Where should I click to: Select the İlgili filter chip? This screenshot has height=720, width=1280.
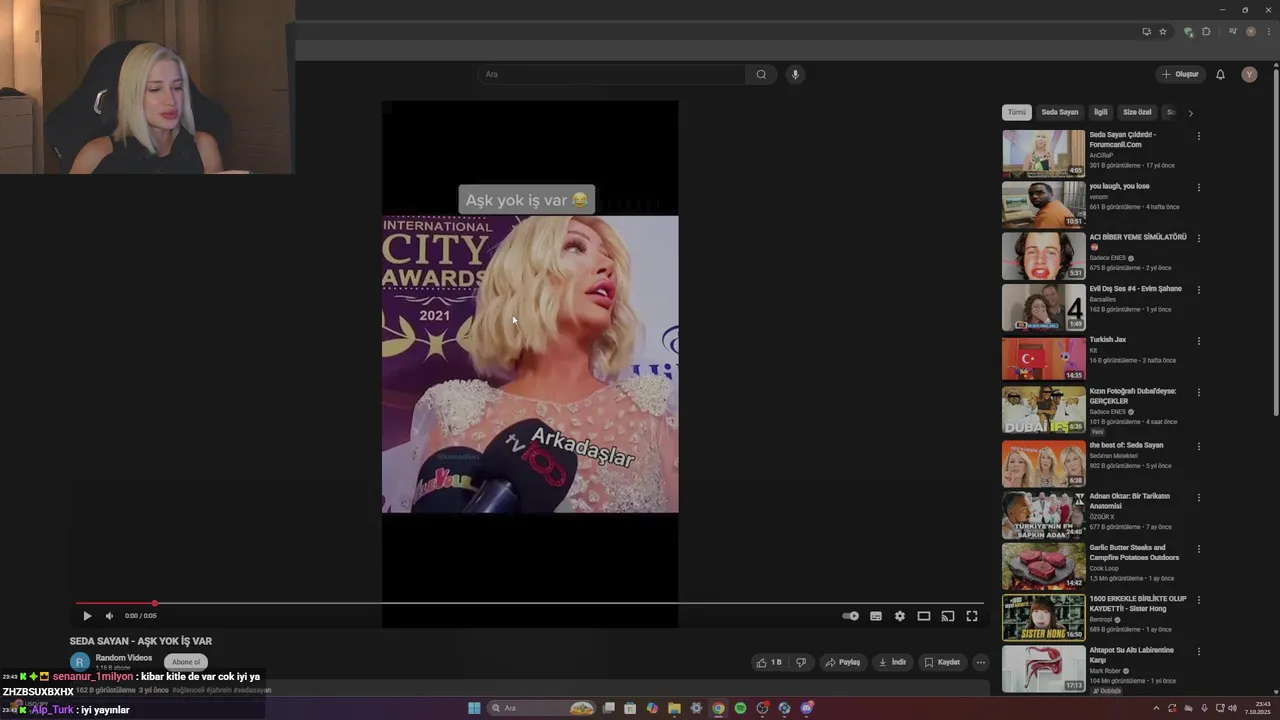1101,113
